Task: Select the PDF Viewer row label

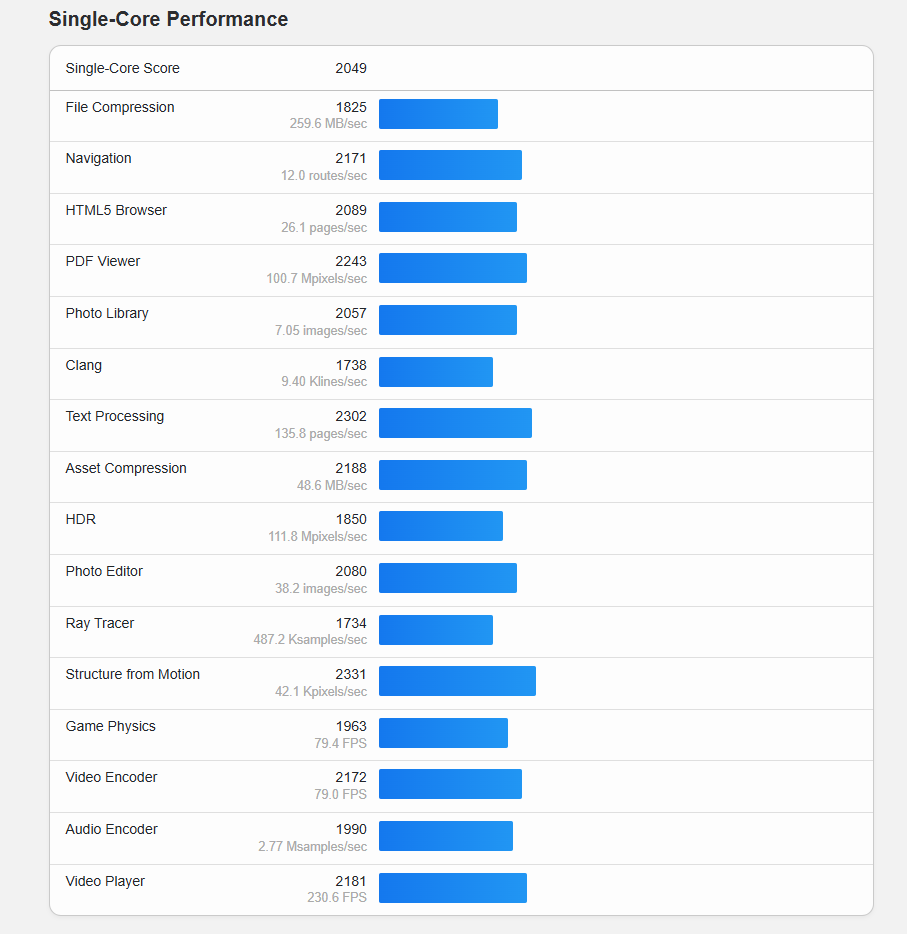Action: click(x=102, y=261)
